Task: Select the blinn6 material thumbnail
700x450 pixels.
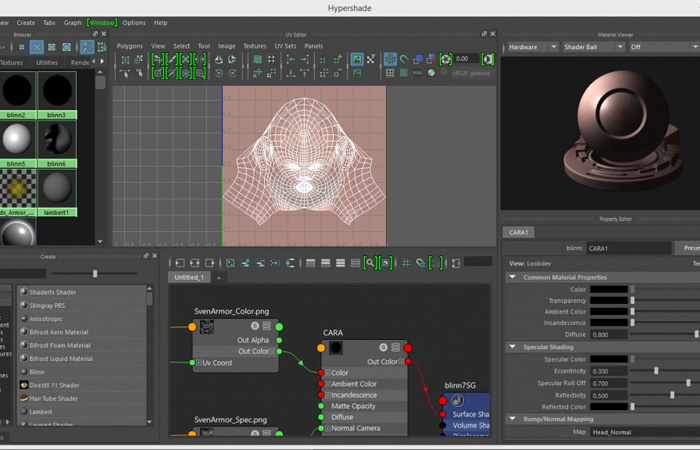Action: (57, 144)
